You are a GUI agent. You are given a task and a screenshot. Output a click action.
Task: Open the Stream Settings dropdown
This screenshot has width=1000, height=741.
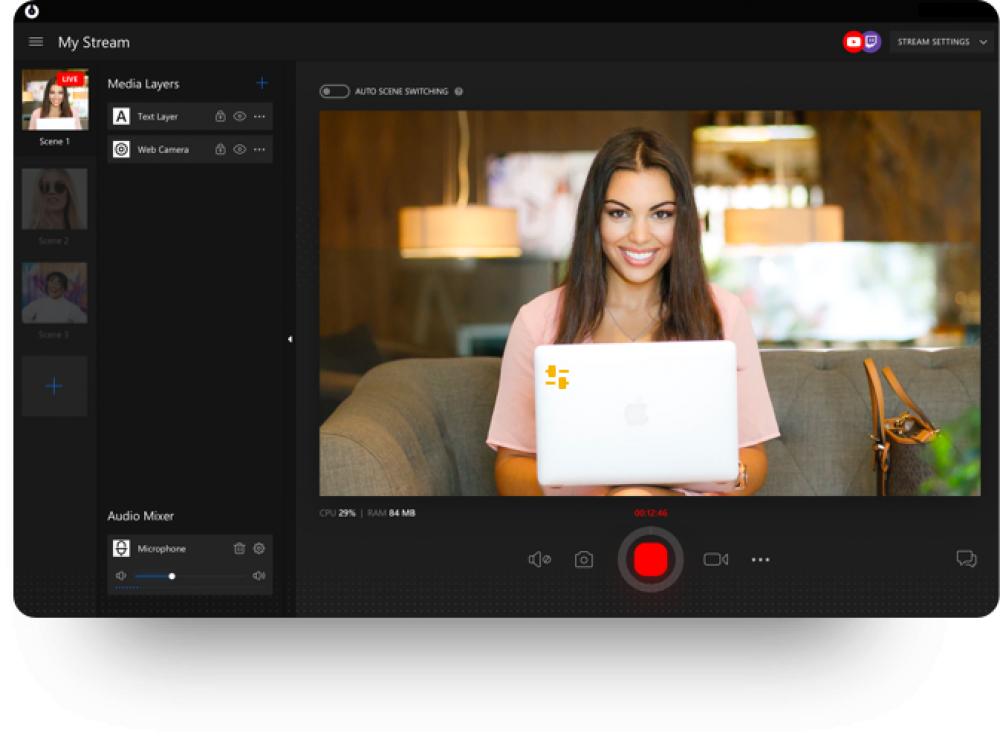(938, 43)
